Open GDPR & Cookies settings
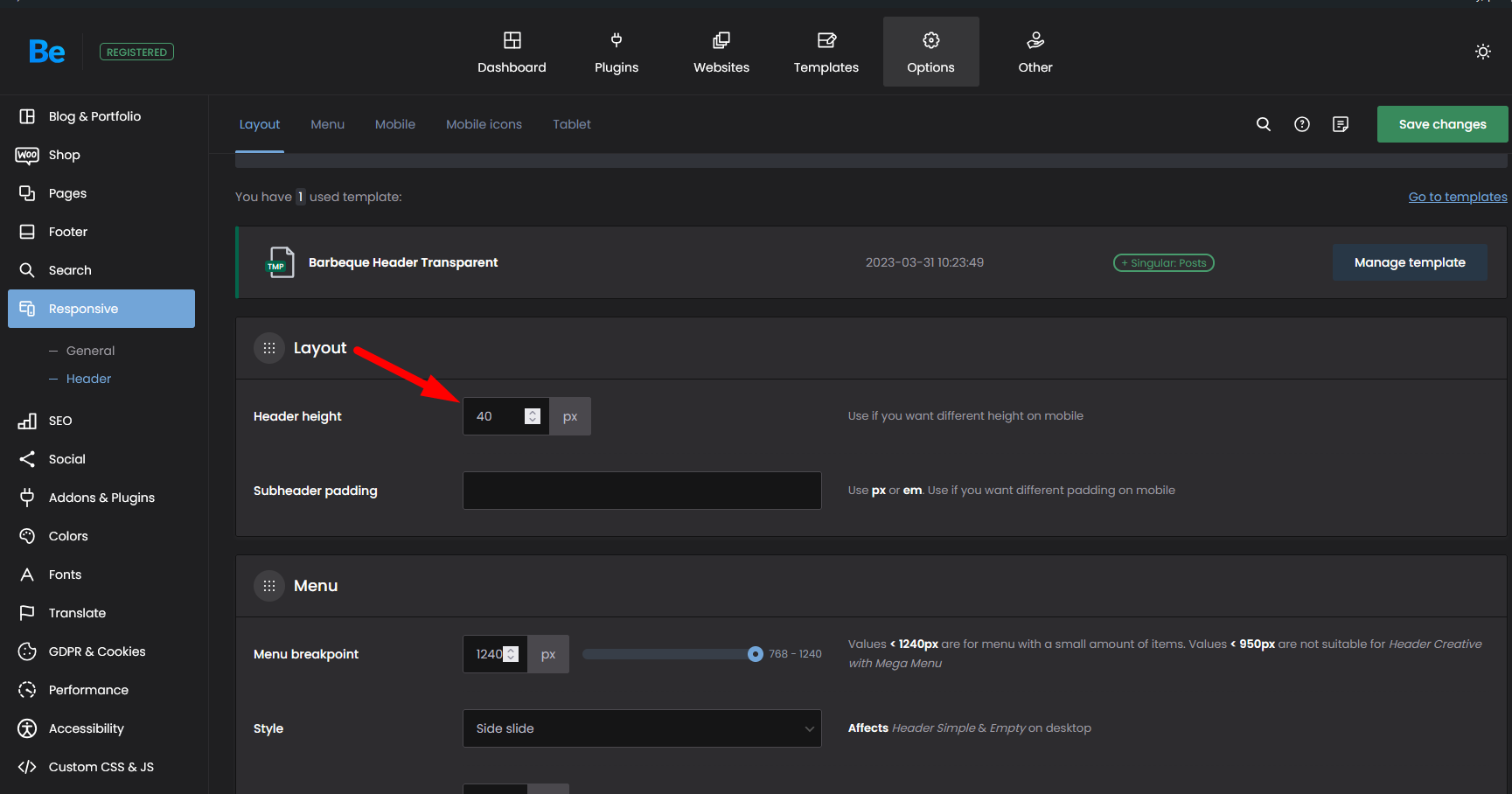Image resolution: width=1512 pixels, height=794 pixels. [x=101, y=651]
